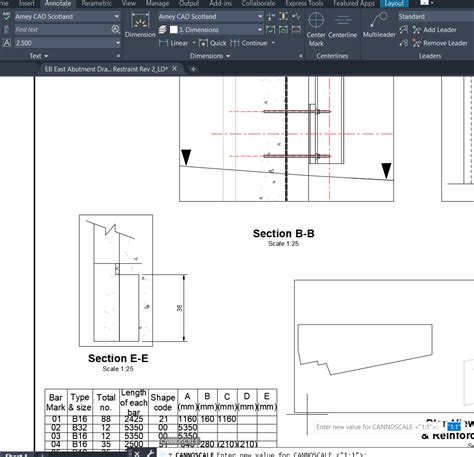Expand the Text panel flyout
The height and width of the screenshot is (457, 474).
tap(39, 56)
